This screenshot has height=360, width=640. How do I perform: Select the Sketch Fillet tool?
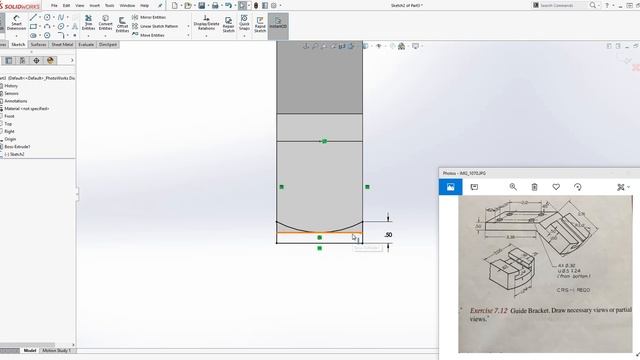coord(61,36)
